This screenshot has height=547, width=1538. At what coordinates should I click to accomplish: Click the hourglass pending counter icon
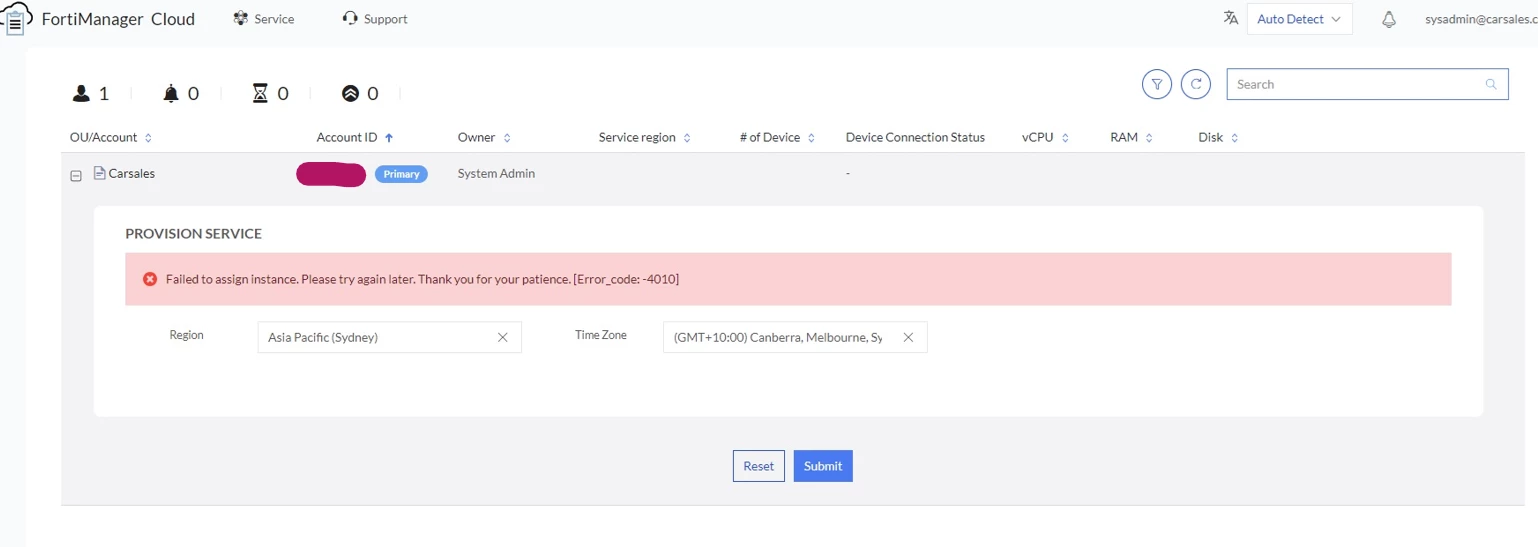coord(260,93)
